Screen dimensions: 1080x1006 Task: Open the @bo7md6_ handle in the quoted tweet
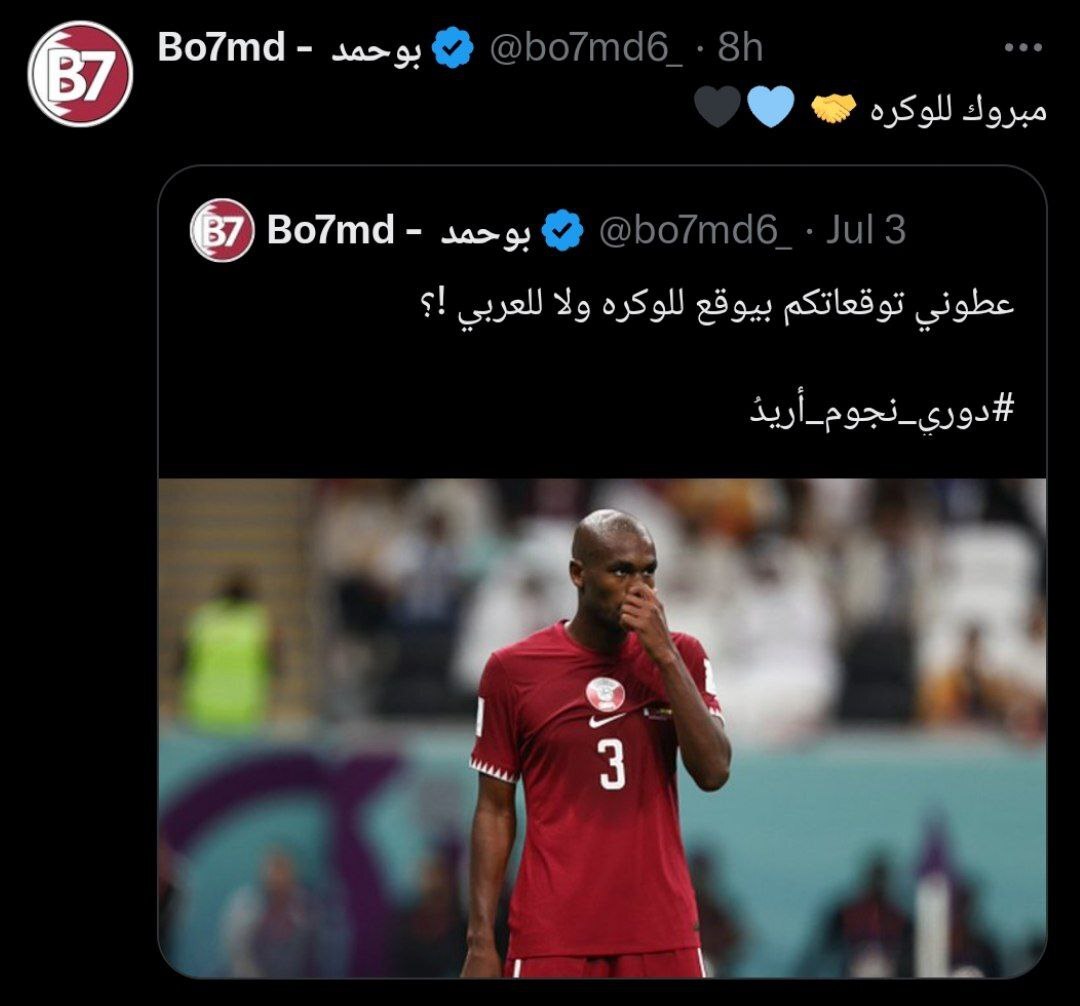[696, 230]
